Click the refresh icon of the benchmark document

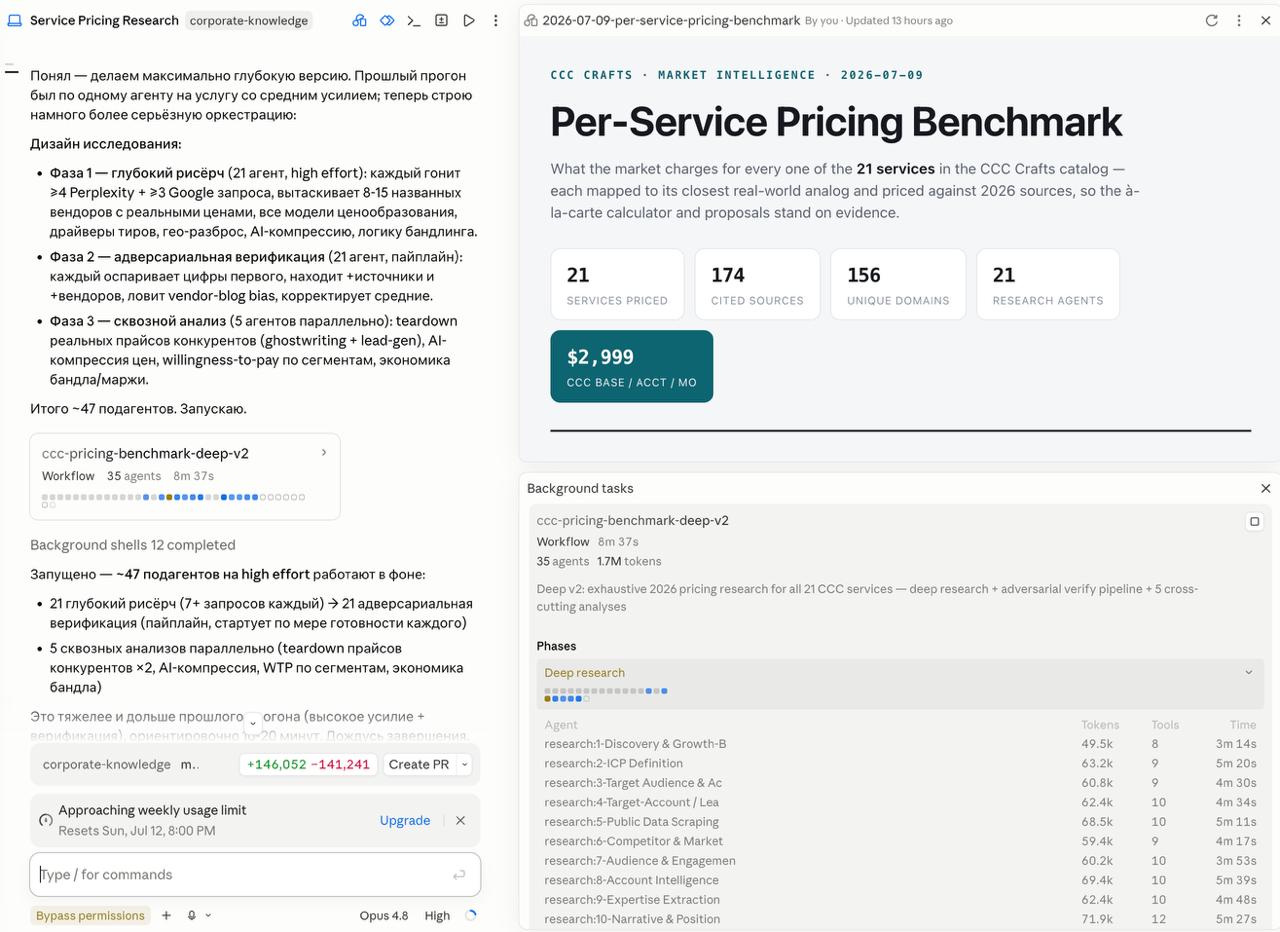point(1211,20)
